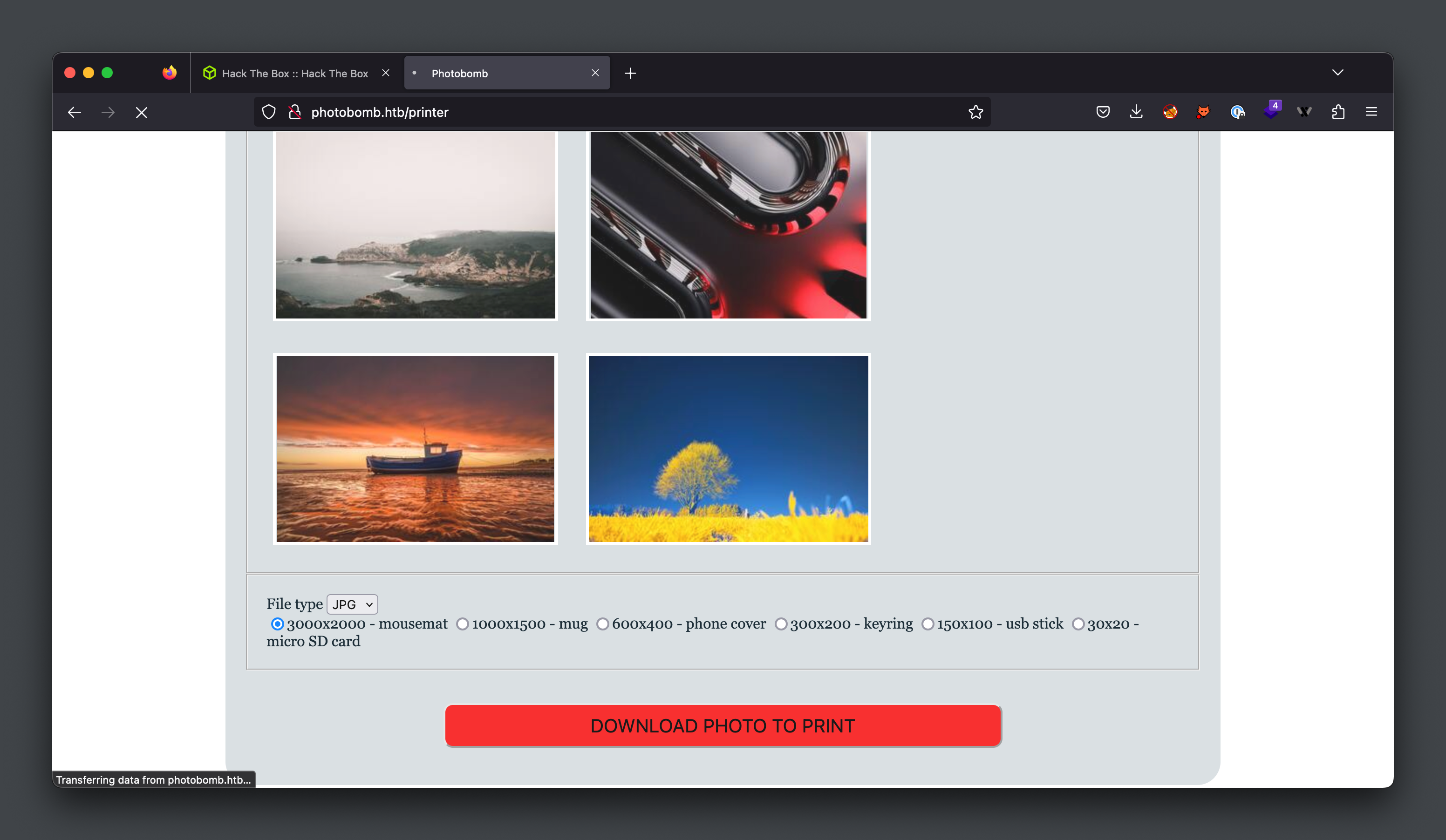This screenshot has width=1446, height=840.
Task: List all tabs with the chevron
Action: (x=1337, y=72)
